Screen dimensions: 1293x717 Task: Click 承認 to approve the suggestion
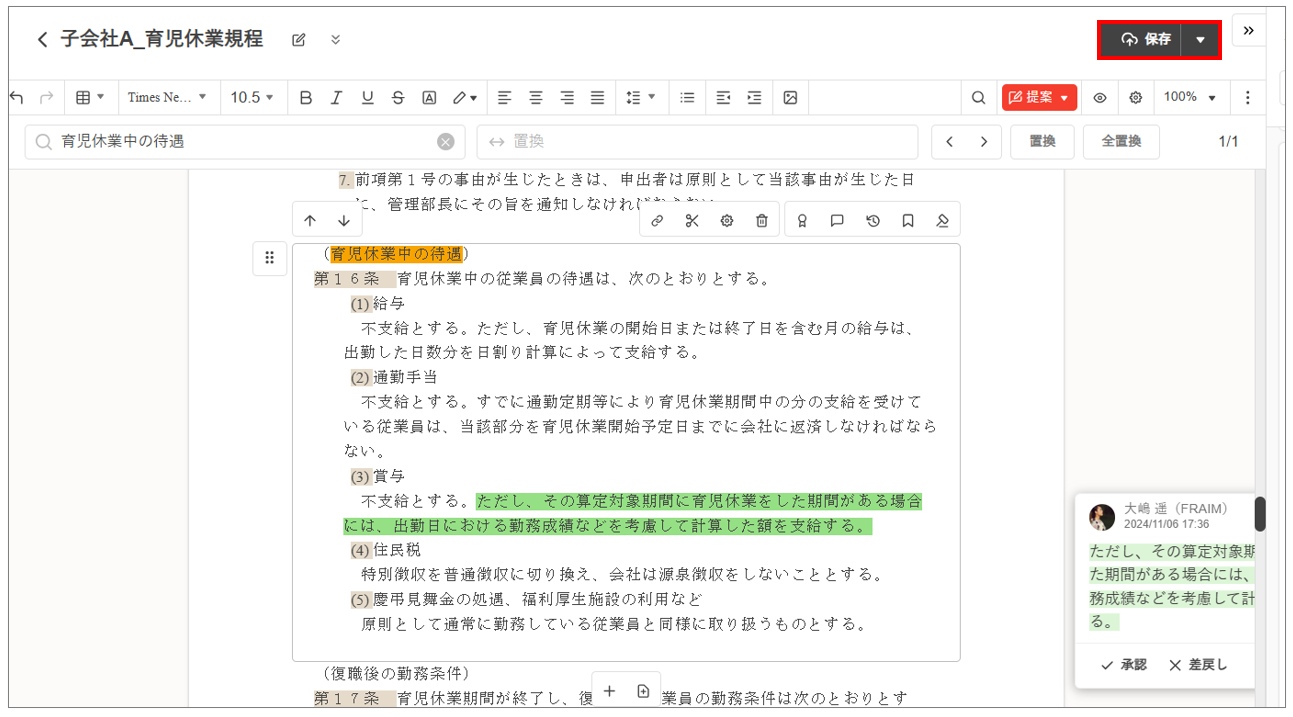1123,665
